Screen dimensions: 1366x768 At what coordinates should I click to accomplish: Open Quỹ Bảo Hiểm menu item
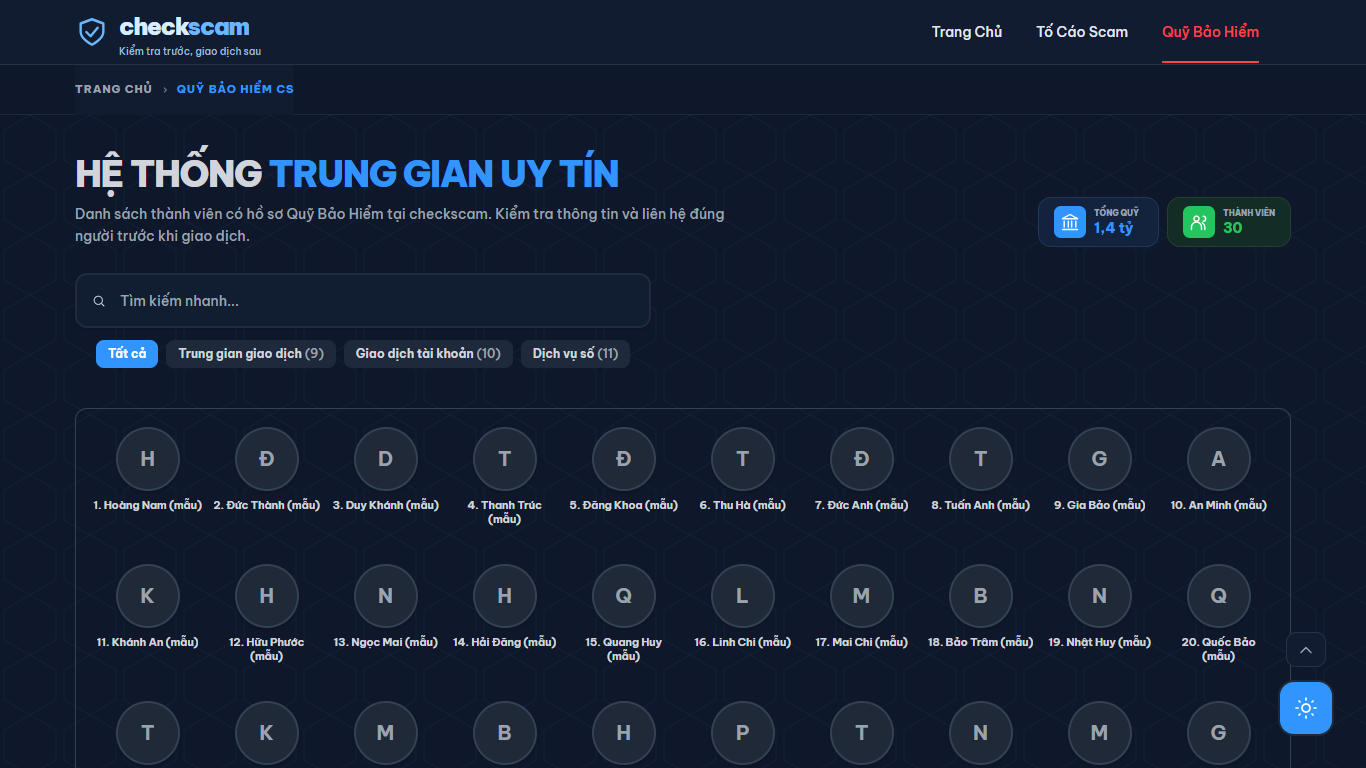click(1210, 32)
